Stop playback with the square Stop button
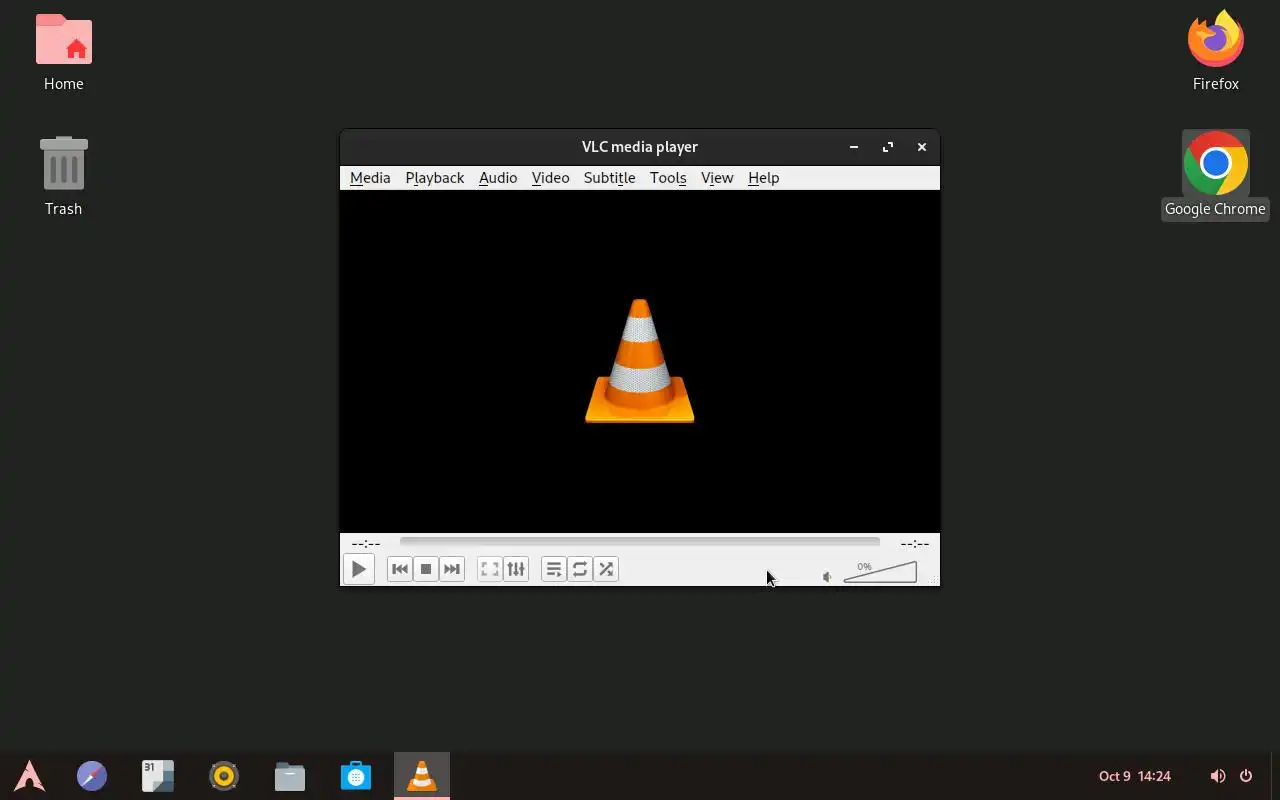 click(x=426, y=569)
